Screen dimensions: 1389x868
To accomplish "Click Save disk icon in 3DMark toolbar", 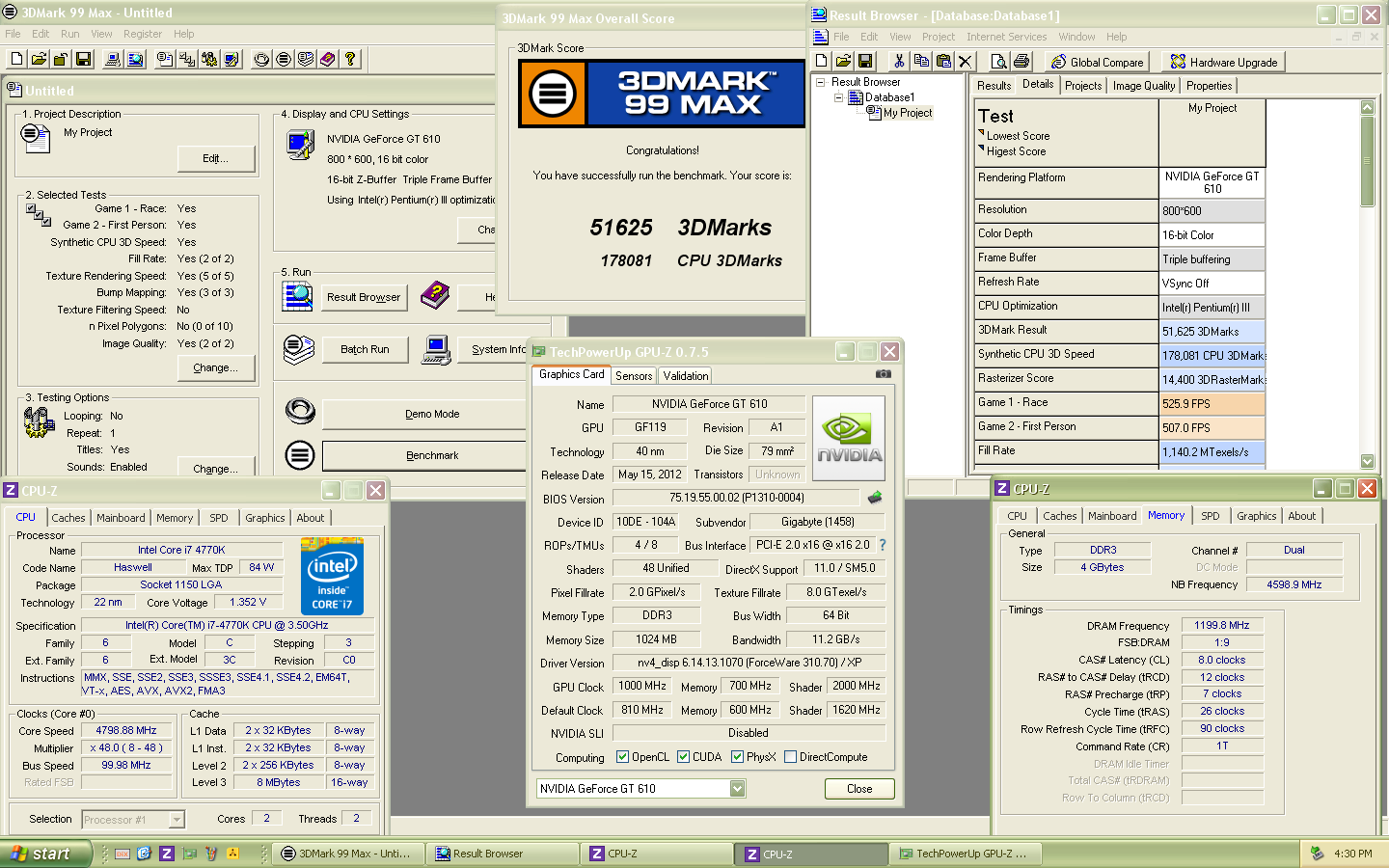I will click(x=83, y=60).
